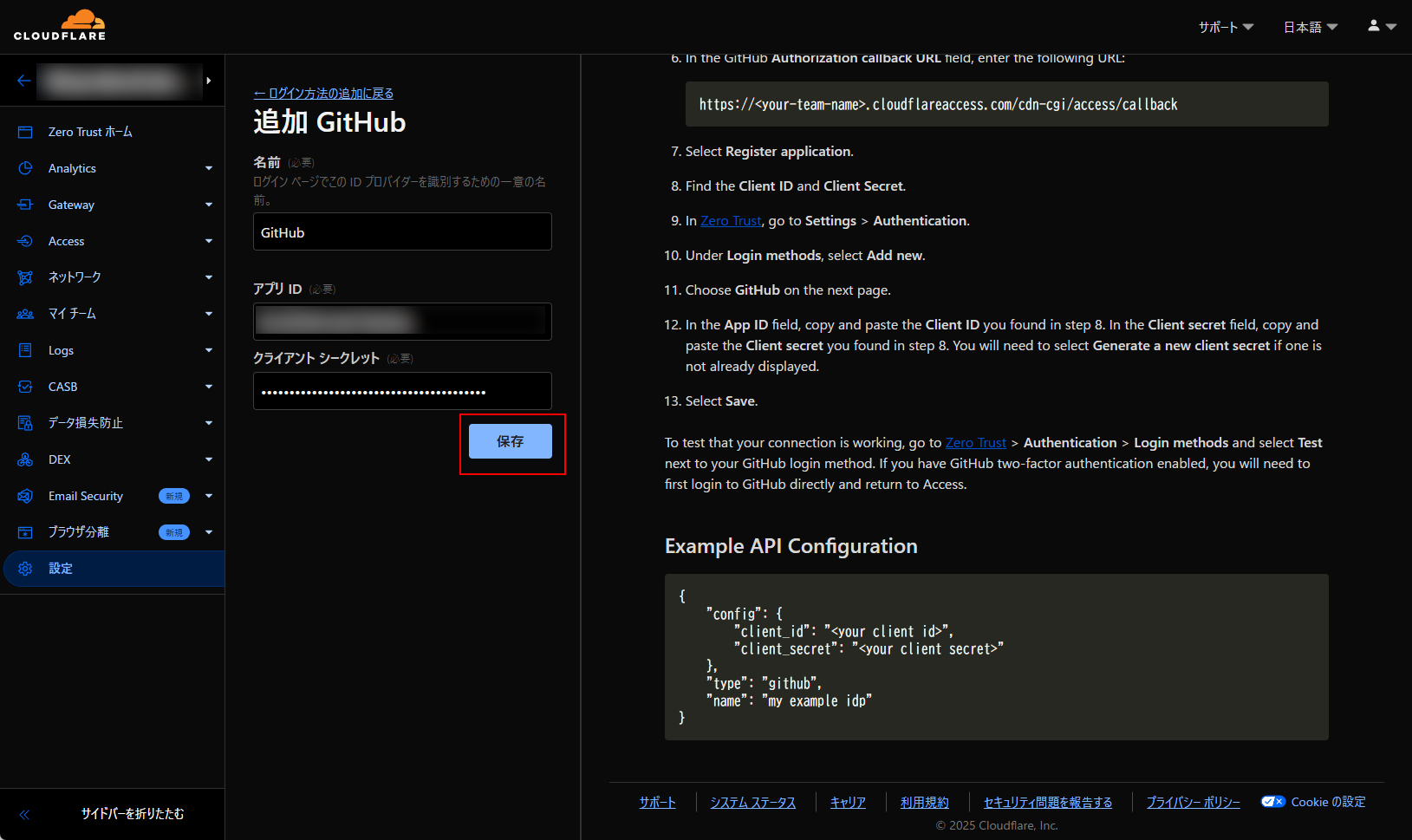Image resolution: width=1412 pixels, height=840 pixels.
Task: Click into the クライアント シークレット field
Action: point(402,391)
